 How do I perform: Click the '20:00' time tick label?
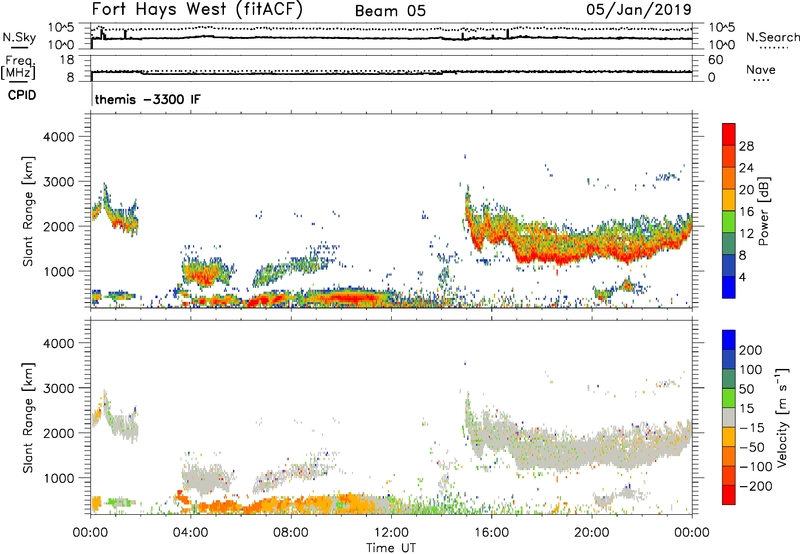(x=591, y=533)
